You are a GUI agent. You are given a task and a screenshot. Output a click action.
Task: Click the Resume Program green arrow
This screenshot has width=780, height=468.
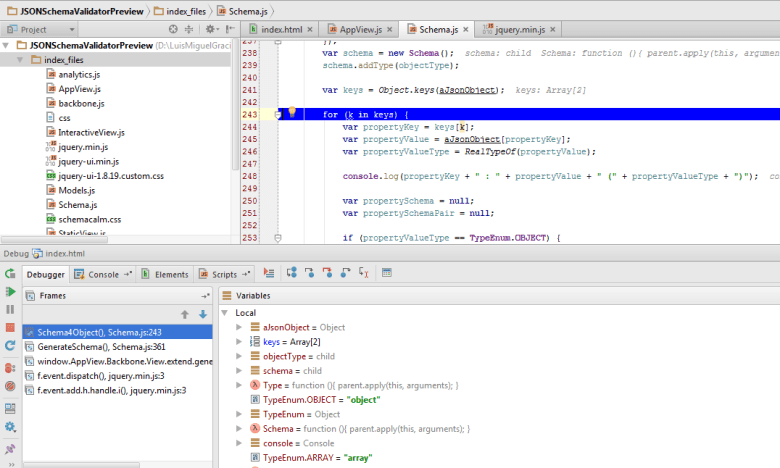coord(10,291)
